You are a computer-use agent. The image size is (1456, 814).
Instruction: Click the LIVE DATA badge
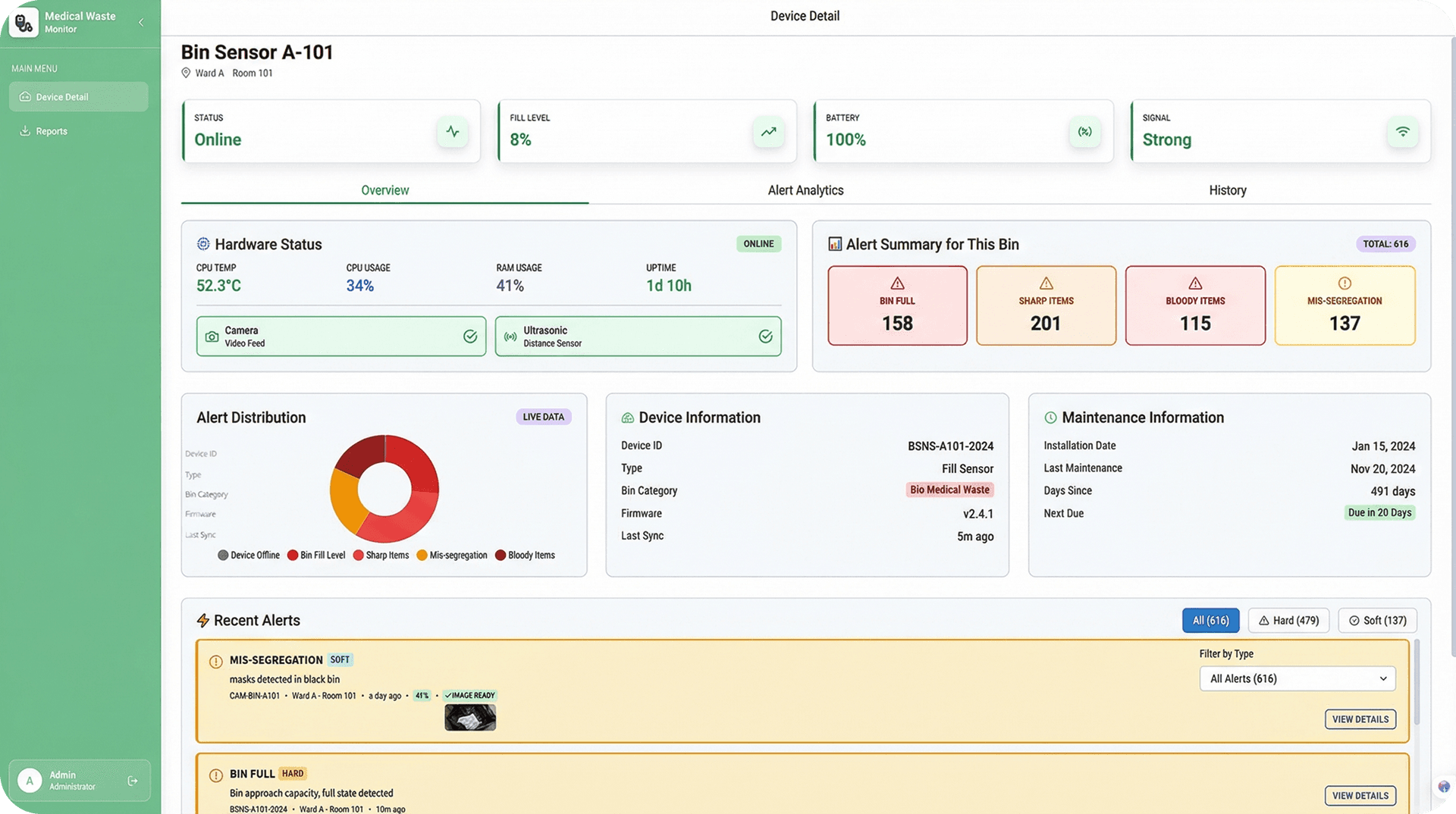543,417
